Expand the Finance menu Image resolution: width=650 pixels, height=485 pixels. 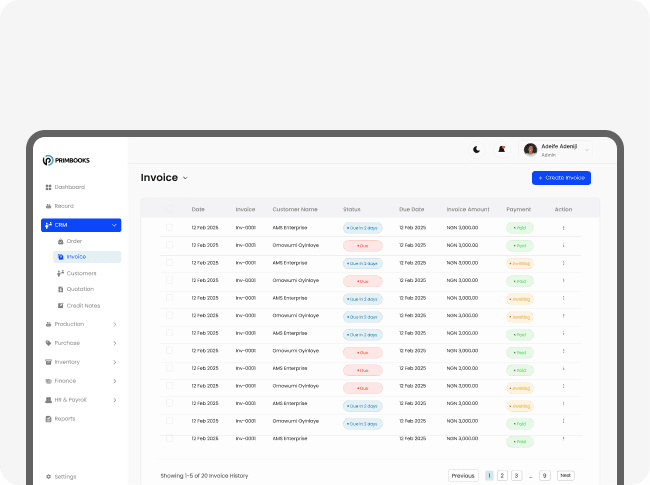(115, 381)
